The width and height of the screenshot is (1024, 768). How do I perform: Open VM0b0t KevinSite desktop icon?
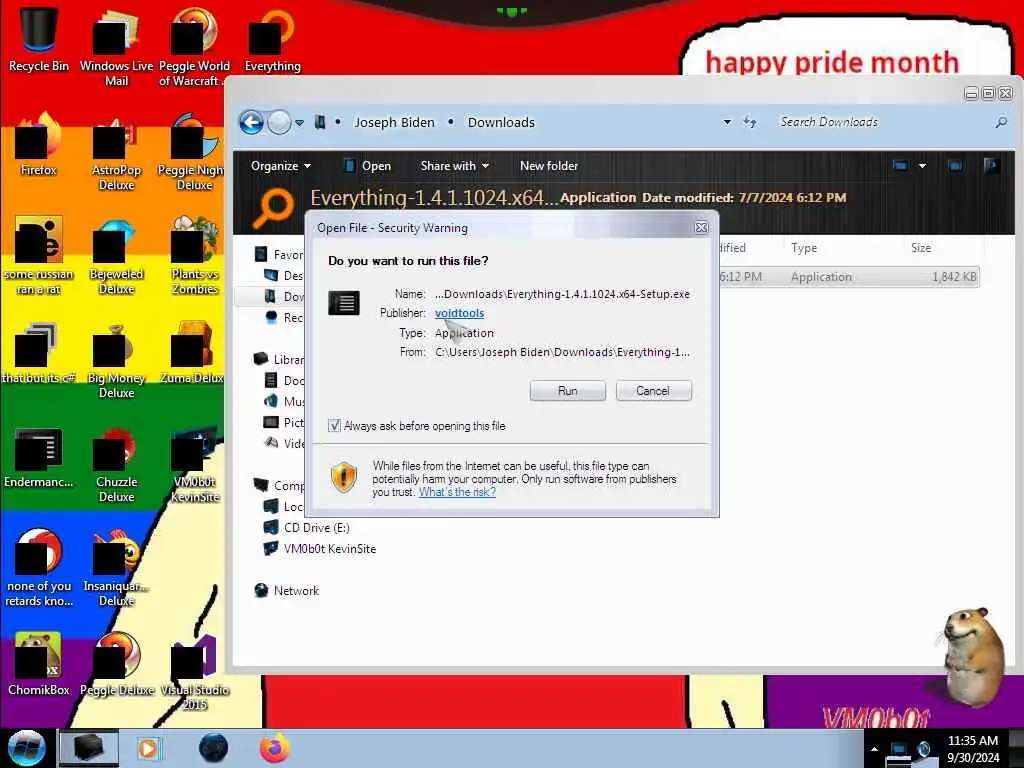194,464
